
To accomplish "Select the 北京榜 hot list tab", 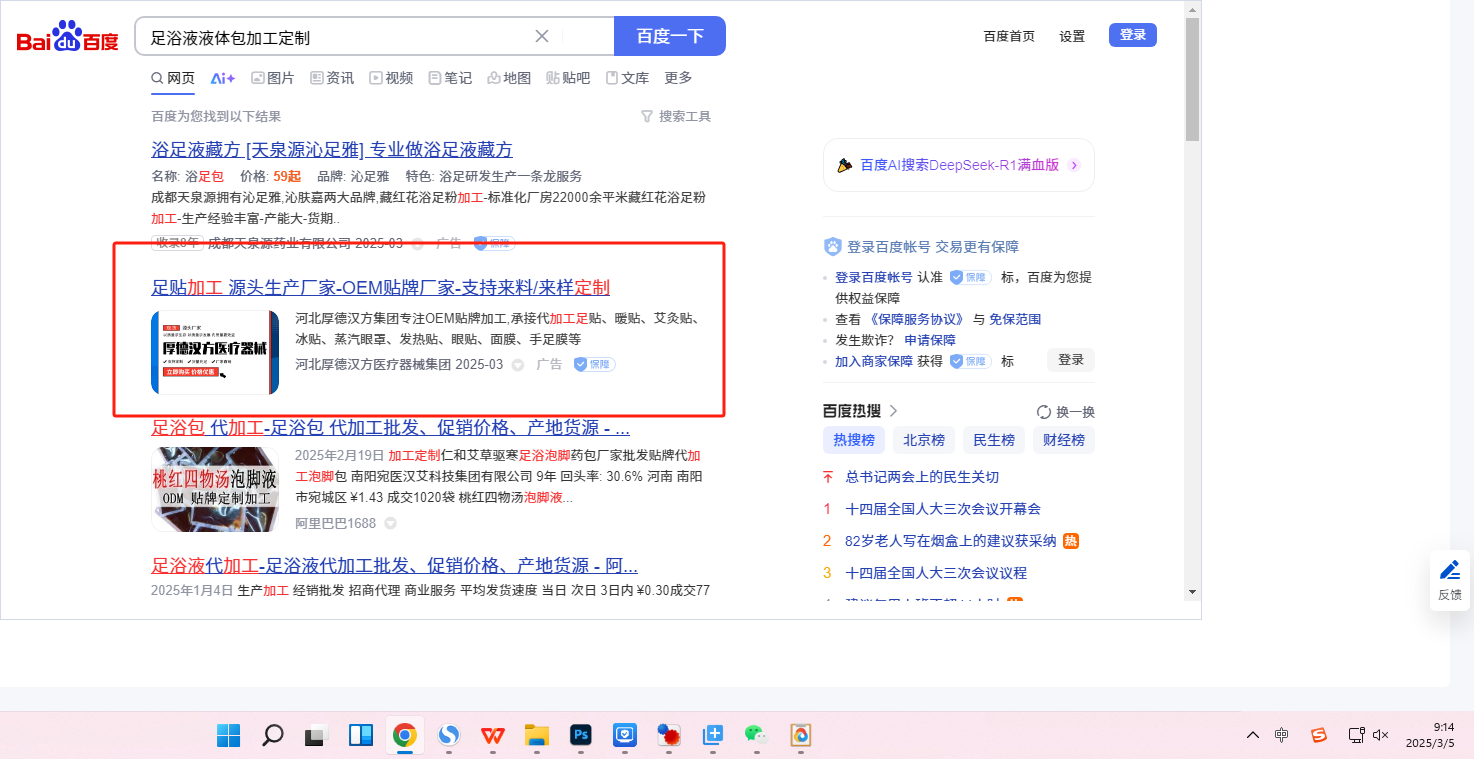I will pos(923,440).
